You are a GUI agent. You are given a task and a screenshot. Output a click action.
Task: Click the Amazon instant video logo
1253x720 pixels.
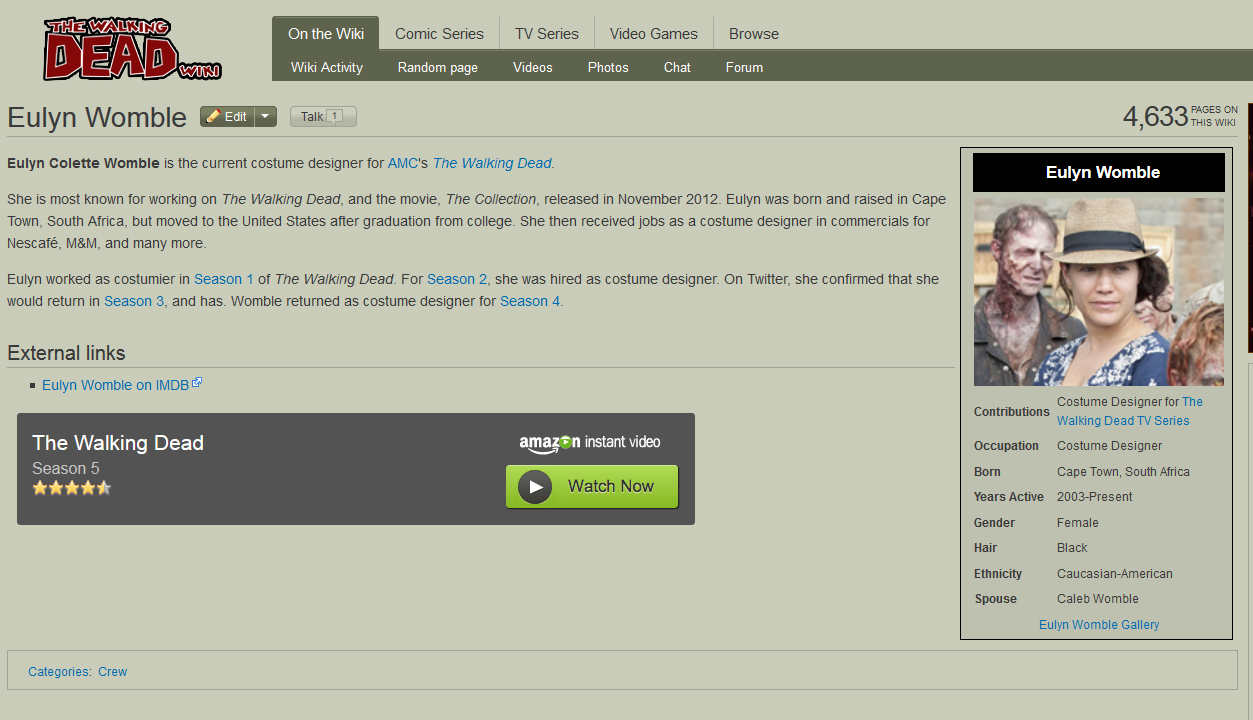coord(590,442)
